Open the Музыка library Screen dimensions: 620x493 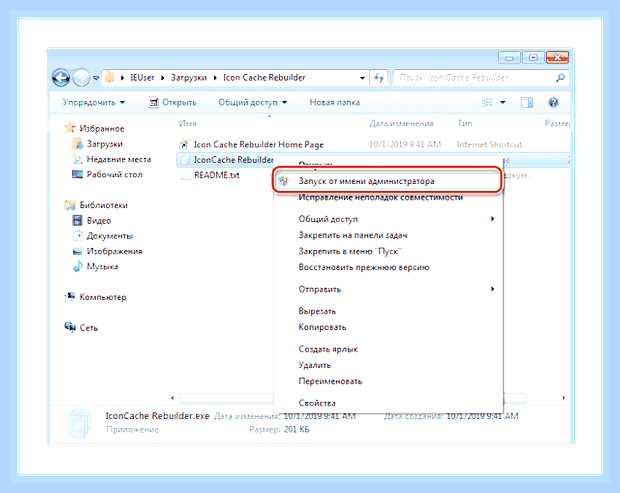[102, 267]
